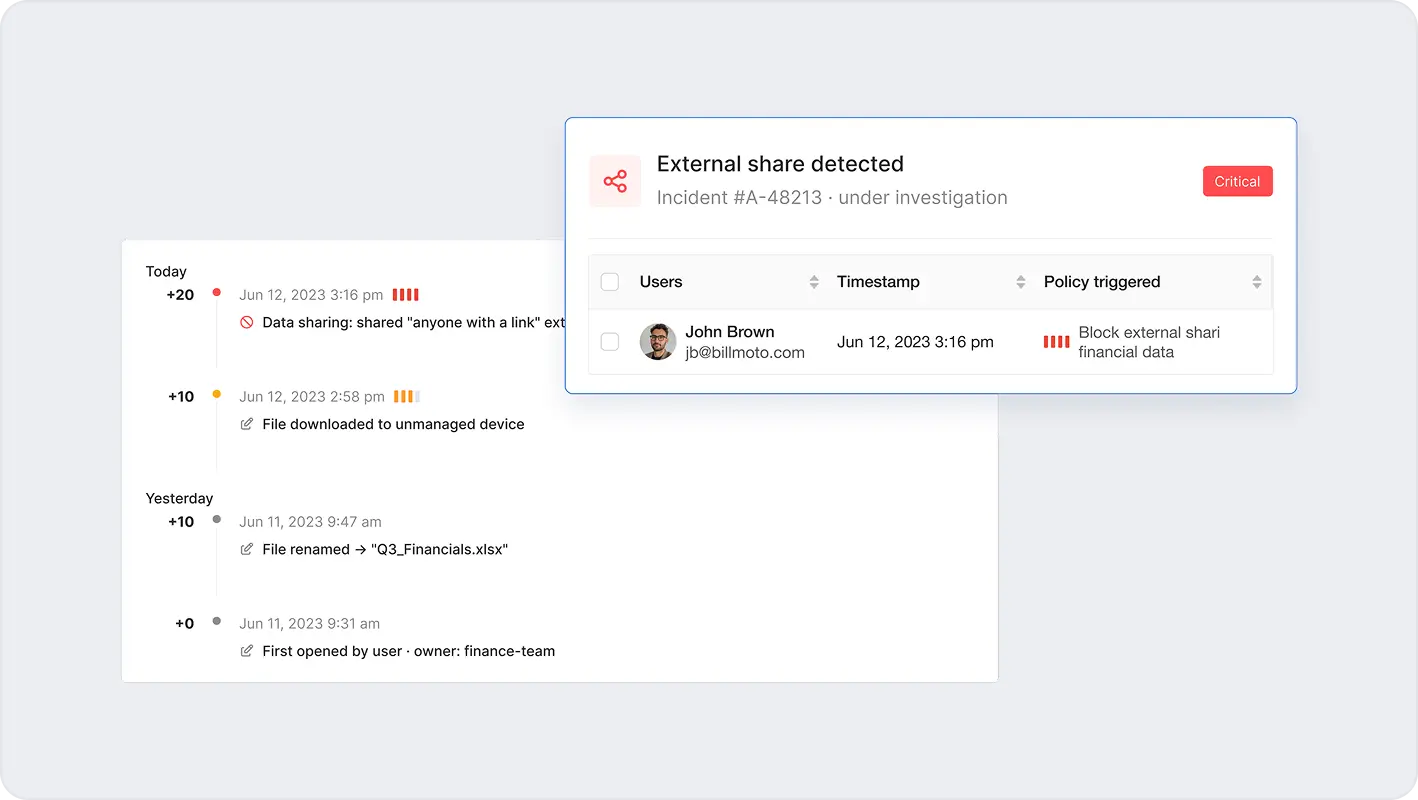Click the +20 risk score

(x=180, y=295)
